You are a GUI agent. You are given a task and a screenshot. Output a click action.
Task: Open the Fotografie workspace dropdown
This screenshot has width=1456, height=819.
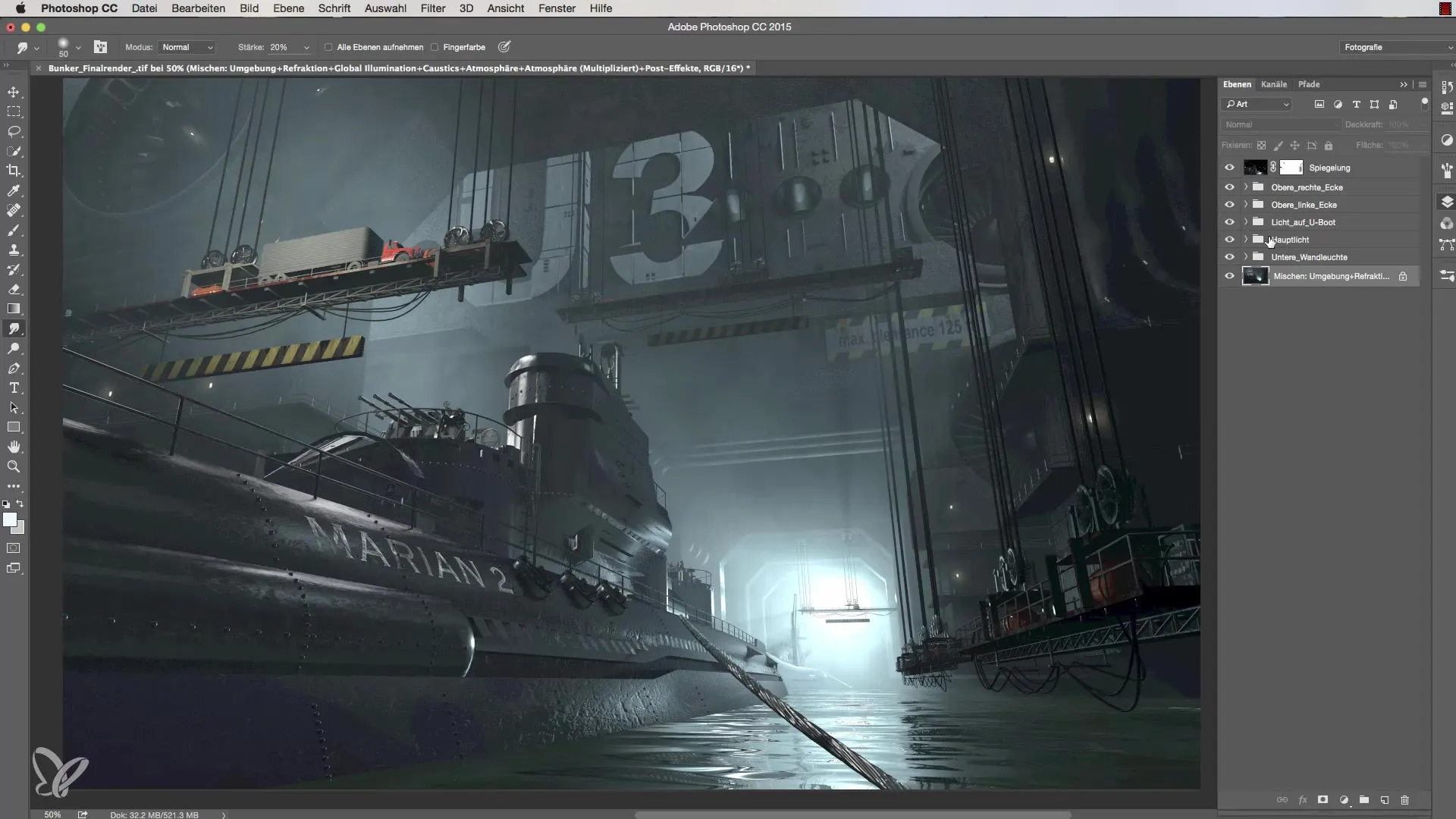(1396, 47)
